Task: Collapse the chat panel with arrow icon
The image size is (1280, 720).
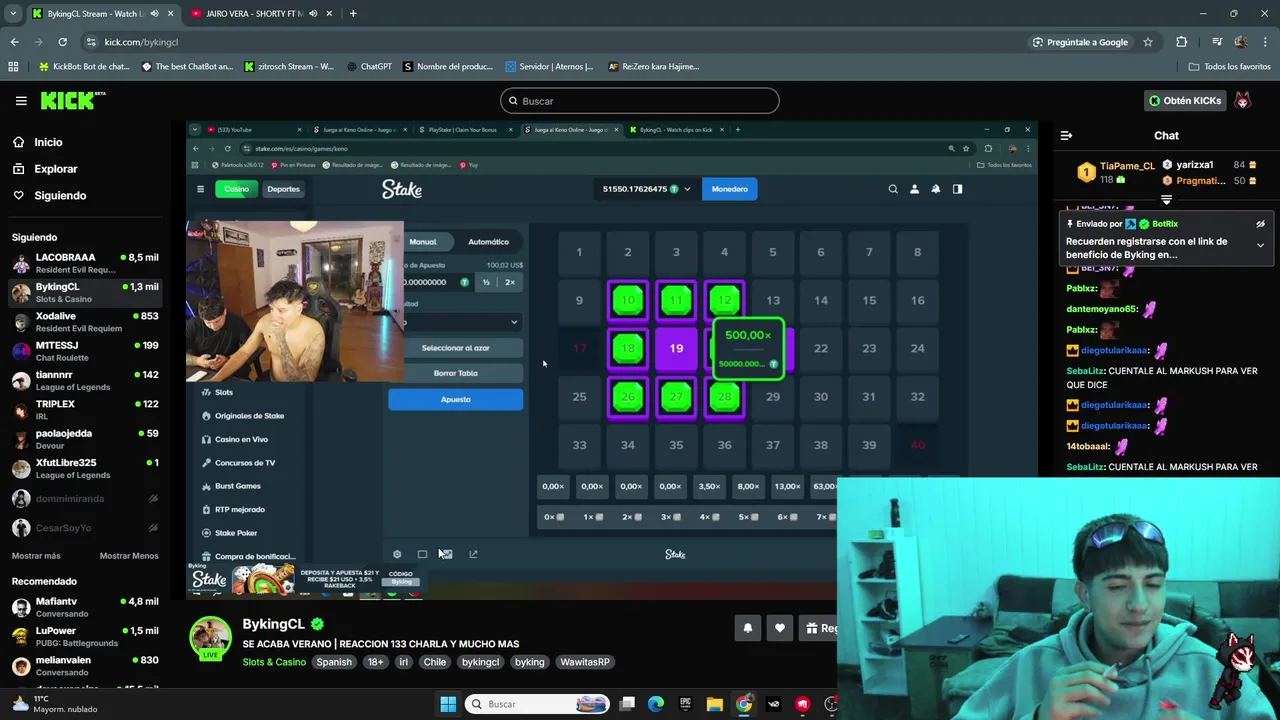Action: click(x=1066, y=136)
